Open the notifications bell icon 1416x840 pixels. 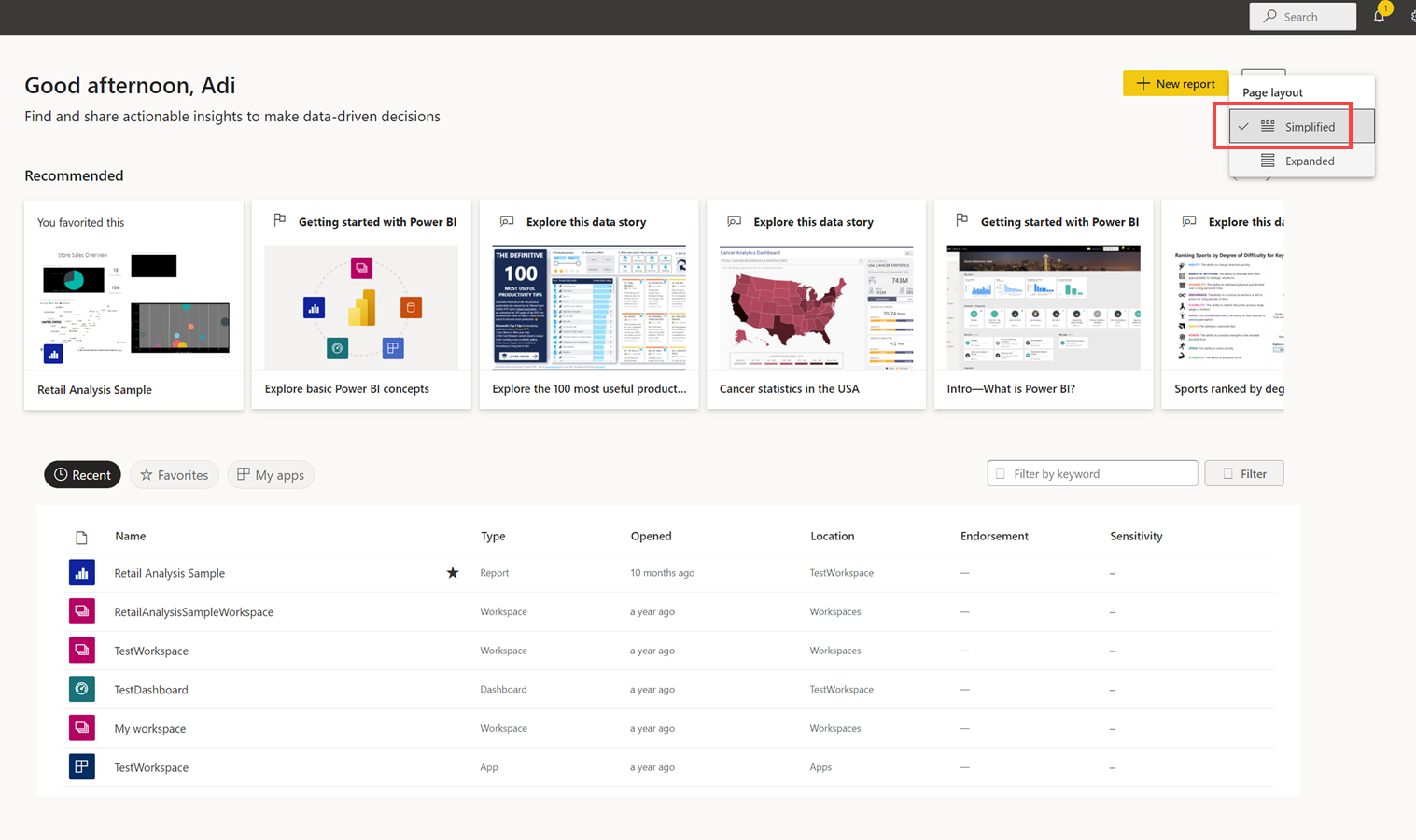pyautogui.click(x=1379, y=16)
